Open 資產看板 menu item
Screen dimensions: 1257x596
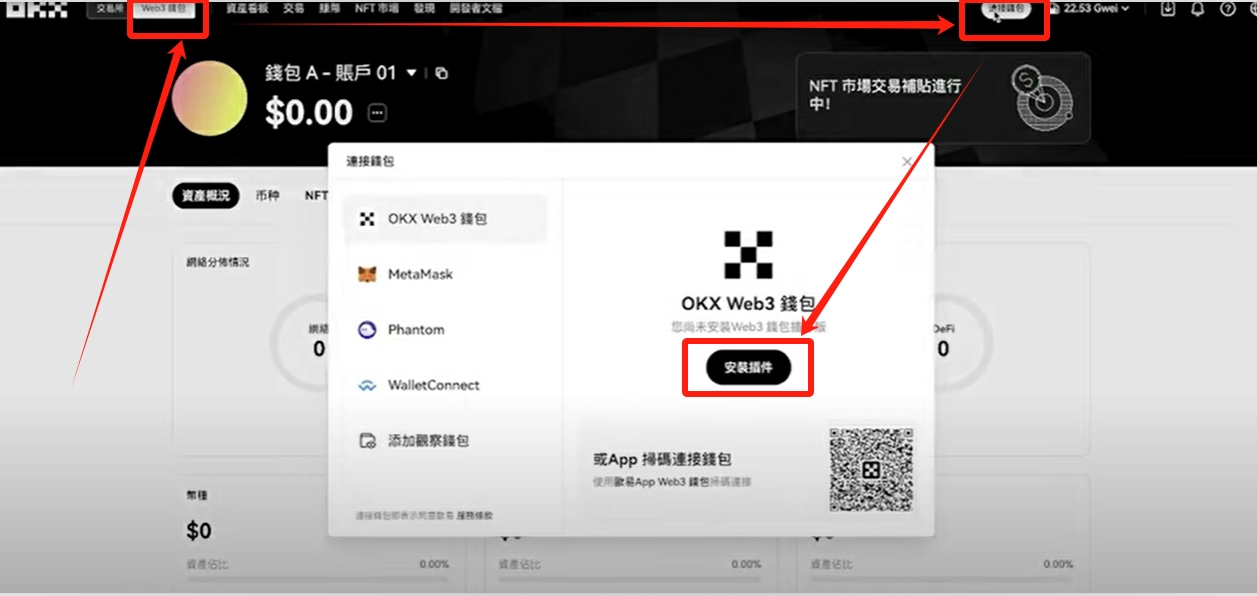tap(245, 8)
